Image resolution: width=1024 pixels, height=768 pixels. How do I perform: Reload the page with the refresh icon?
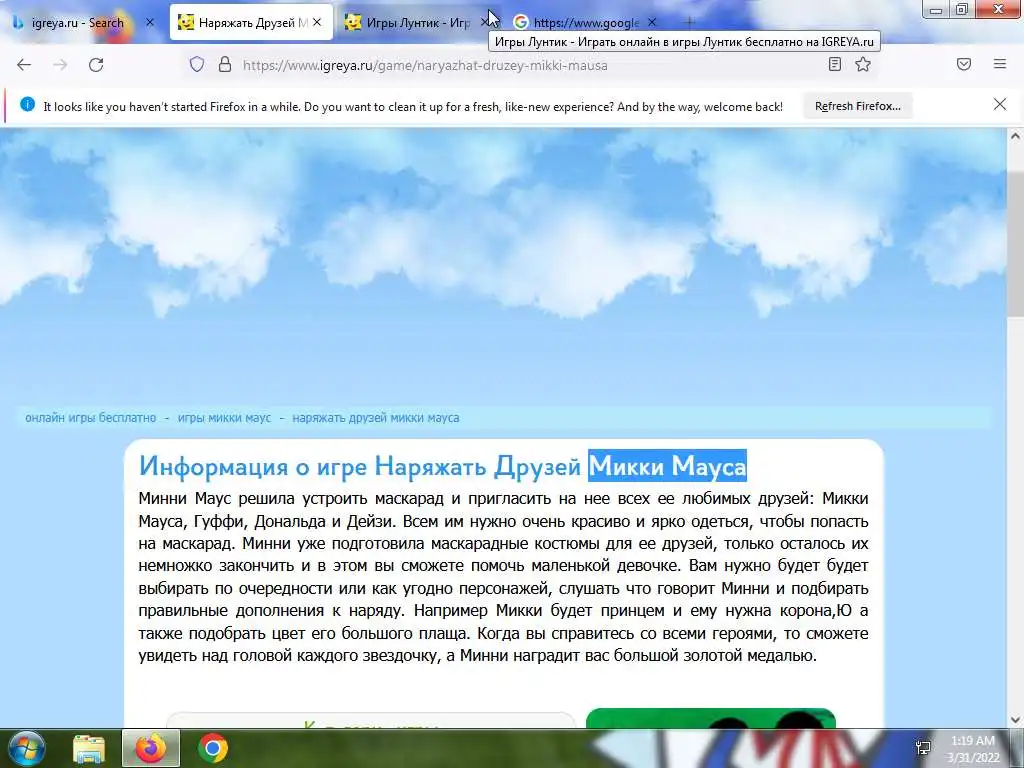click(x=96, y=65)
